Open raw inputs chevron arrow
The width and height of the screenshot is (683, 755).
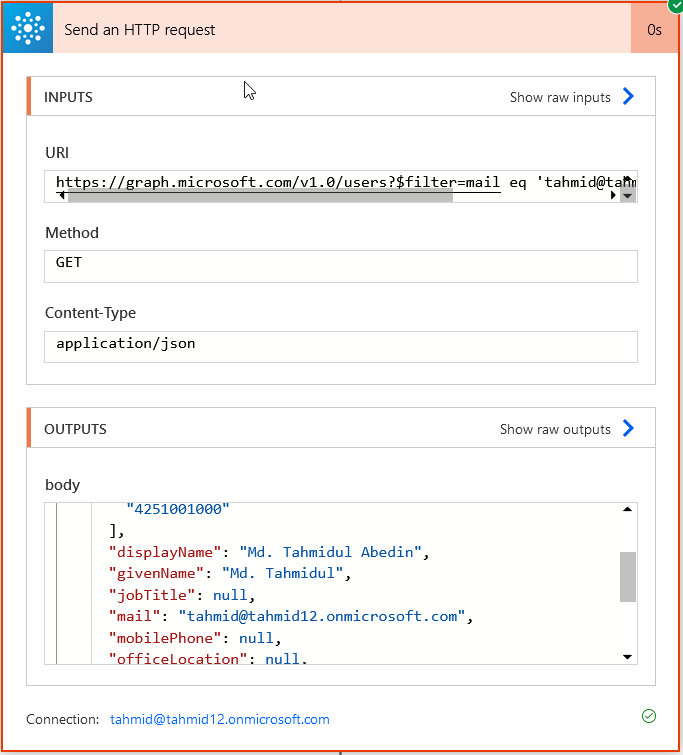coord(628,96)
